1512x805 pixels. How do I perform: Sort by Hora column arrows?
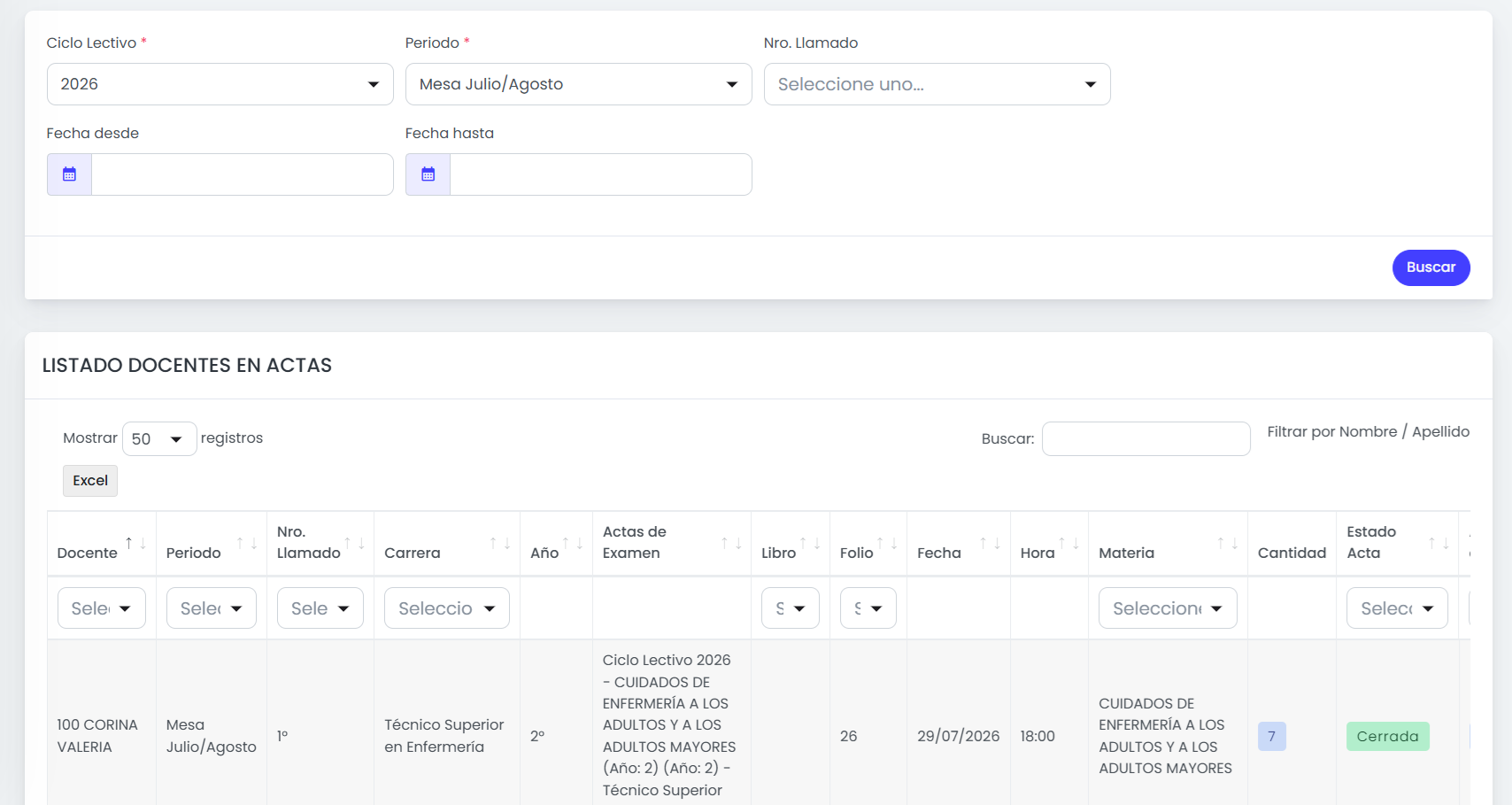pos(1068,543)
